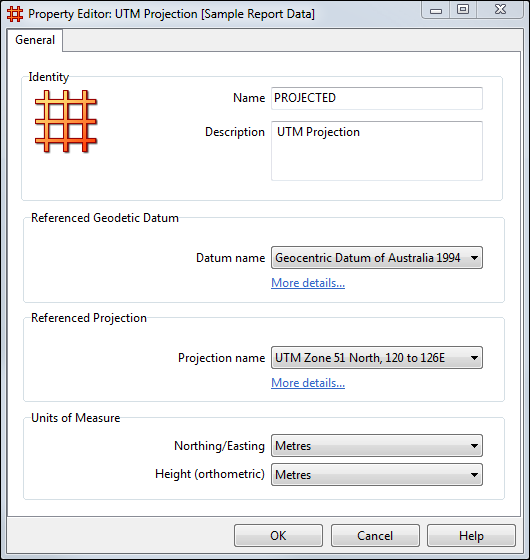Click the OK button

pos(278,536)
